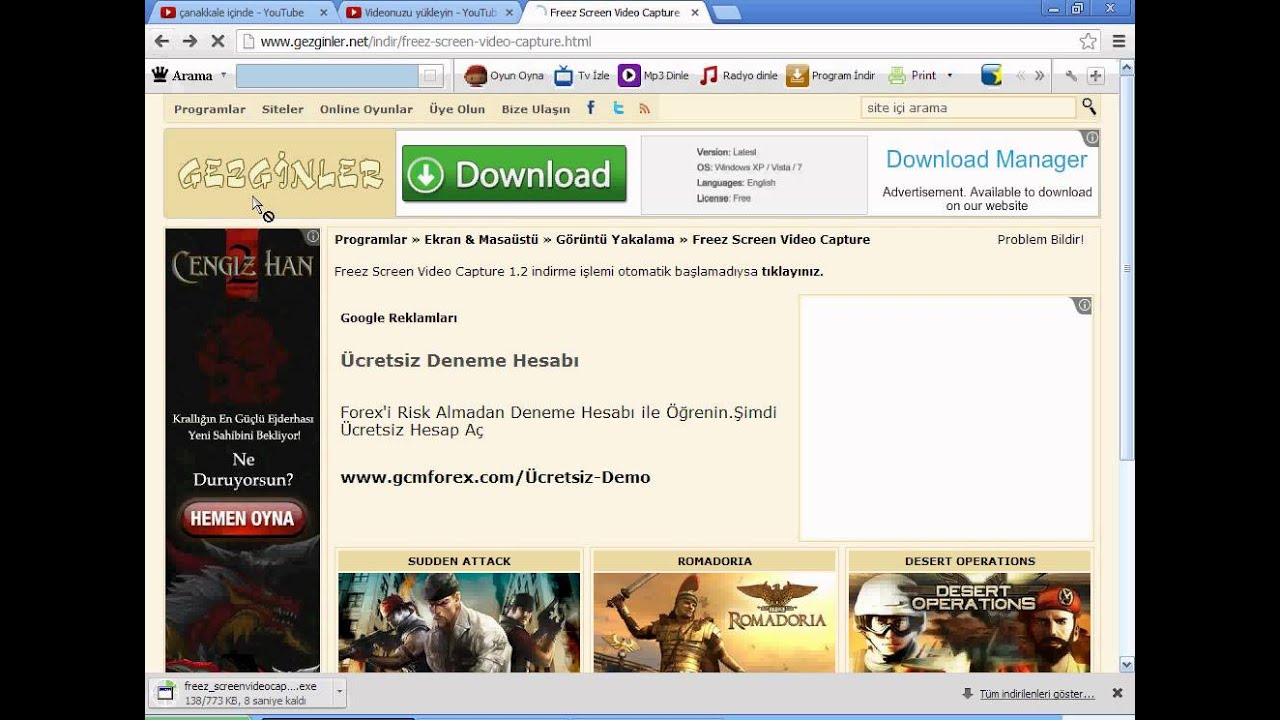Open the Siteler menu item
The width and height of the screenshot is (1280, 720).
pyautogui.click(x=283, y=109)
